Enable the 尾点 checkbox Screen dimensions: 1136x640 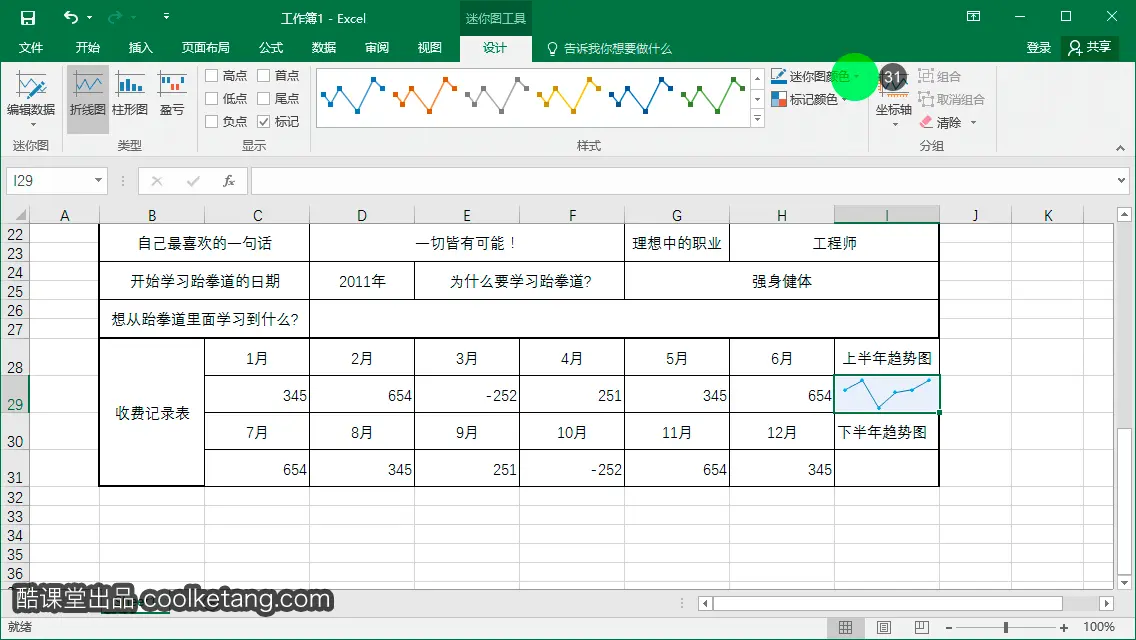tap(264, 99)
